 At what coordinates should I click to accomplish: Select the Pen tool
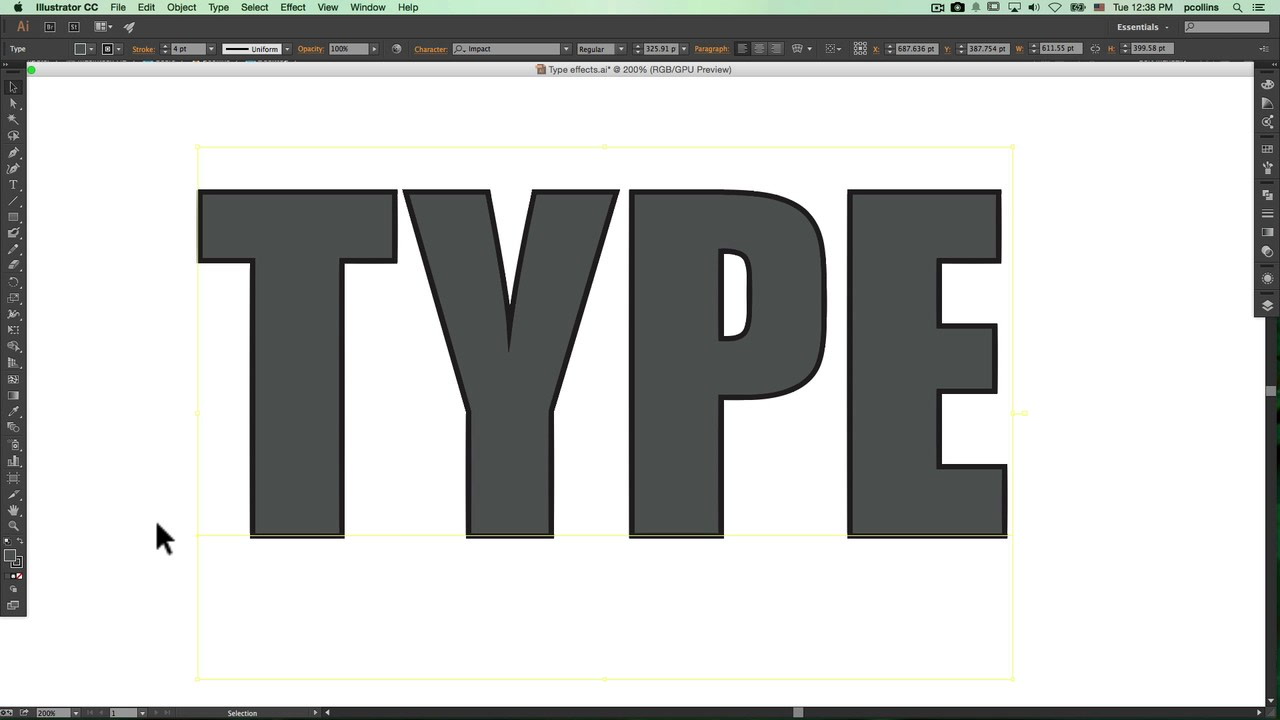click(x=13, y=153)
